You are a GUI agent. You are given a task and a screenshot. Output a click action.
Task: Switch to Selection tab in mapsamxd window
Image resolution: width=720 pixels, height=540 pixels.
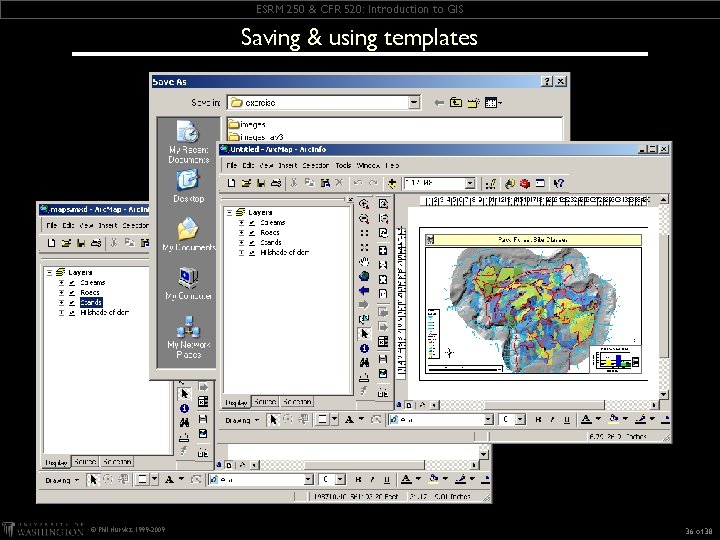(117, 461)
